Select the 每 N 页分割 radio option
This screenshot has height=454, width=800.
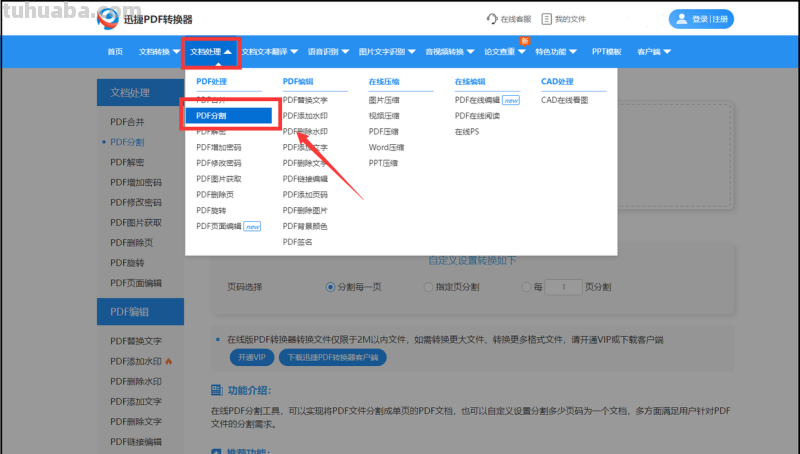coord(527,287)
